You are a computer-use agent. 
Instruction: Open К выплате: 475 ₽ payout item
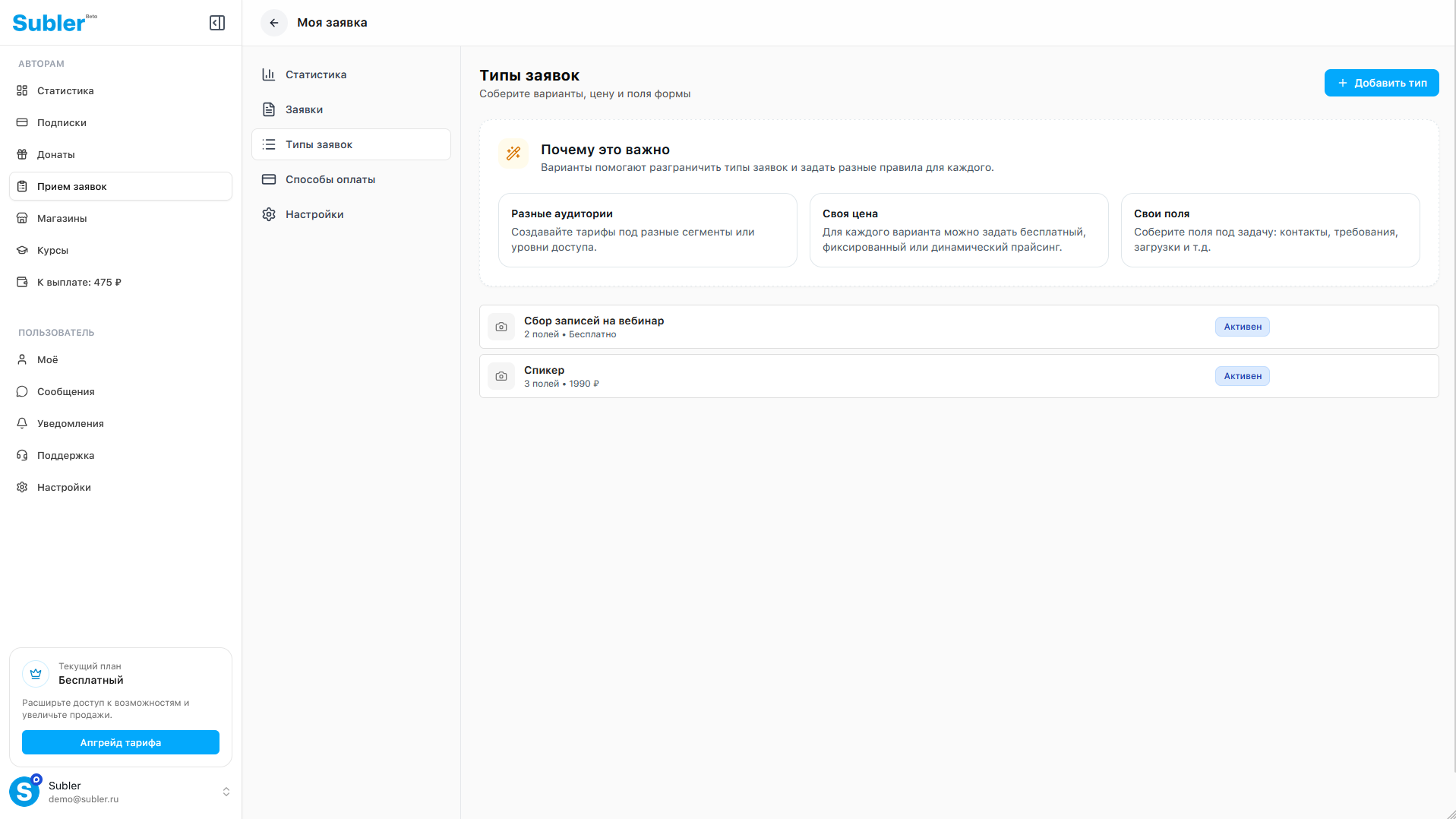coord(79,282)
